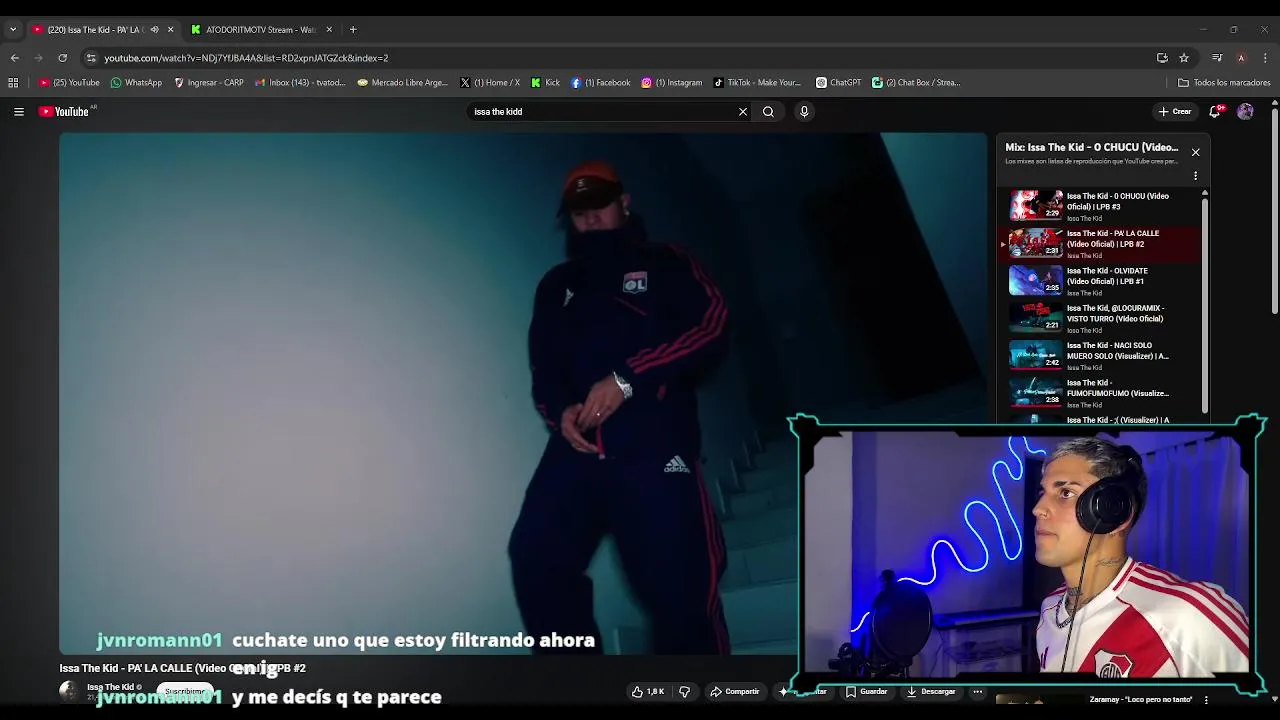The height and width of the screenshot is (720, 1280).
Task: Open the Chrome three-dot menu
Action: click(1265, 58)
